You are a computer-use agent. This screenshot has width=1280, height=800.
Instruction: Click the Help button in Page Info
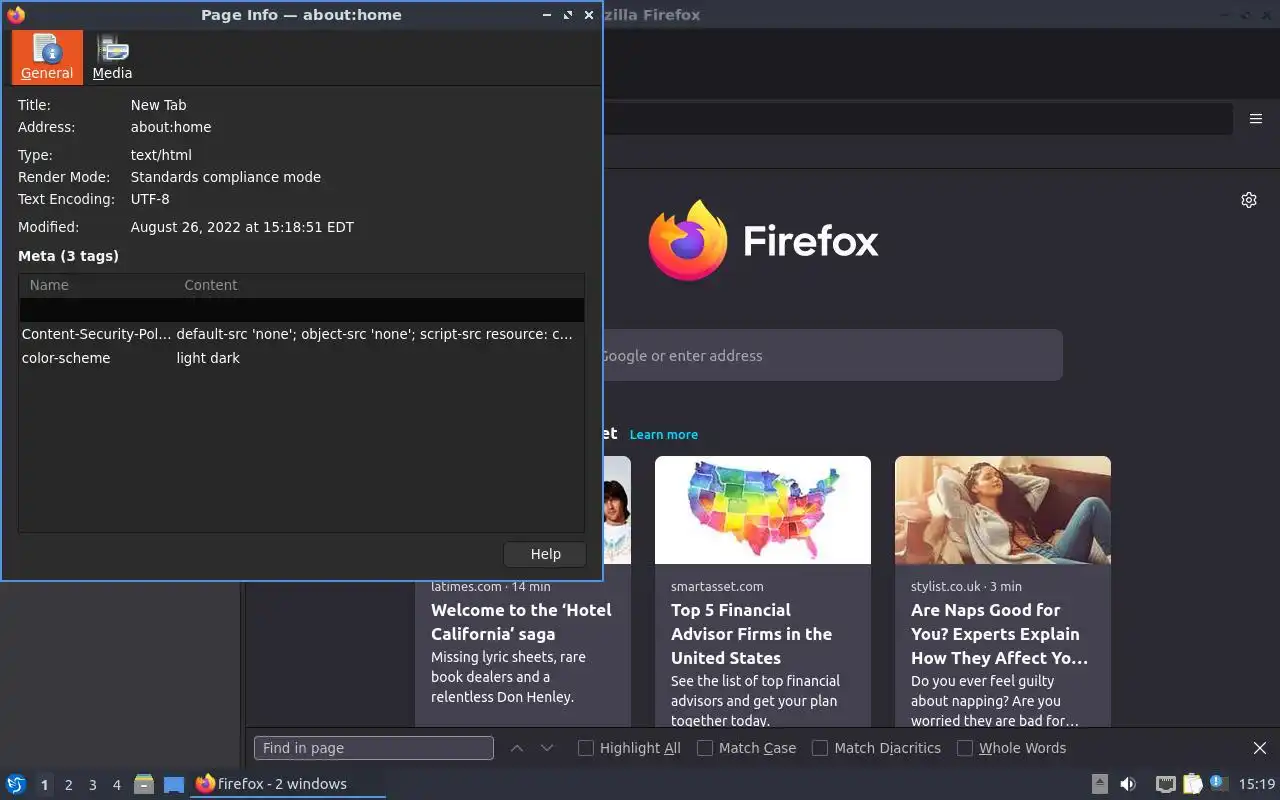545,554
